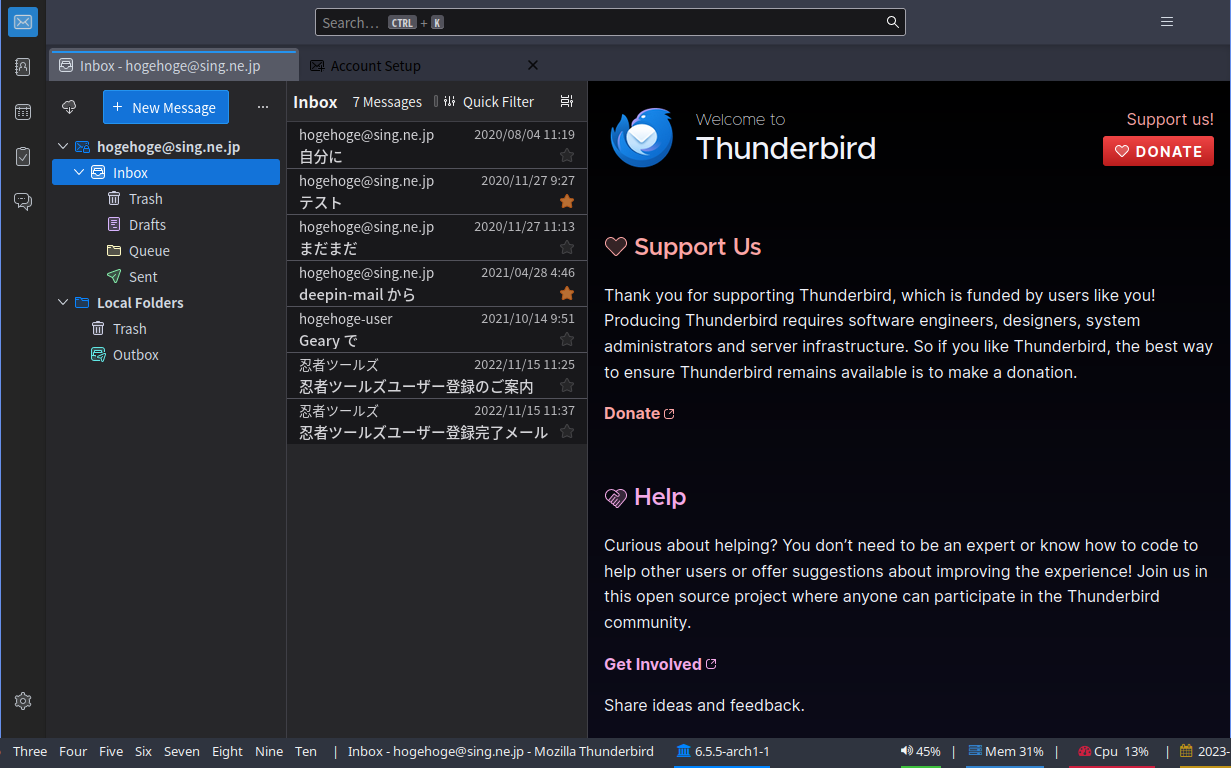
Task: Toggle star on Geary で message
Action: coord(567,339)
